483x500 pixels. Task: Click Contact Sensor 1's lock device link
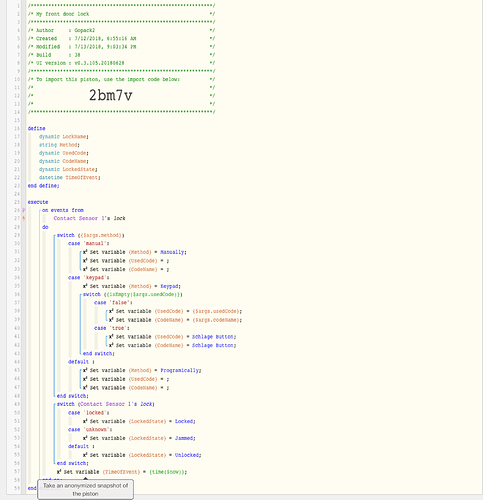89,218
